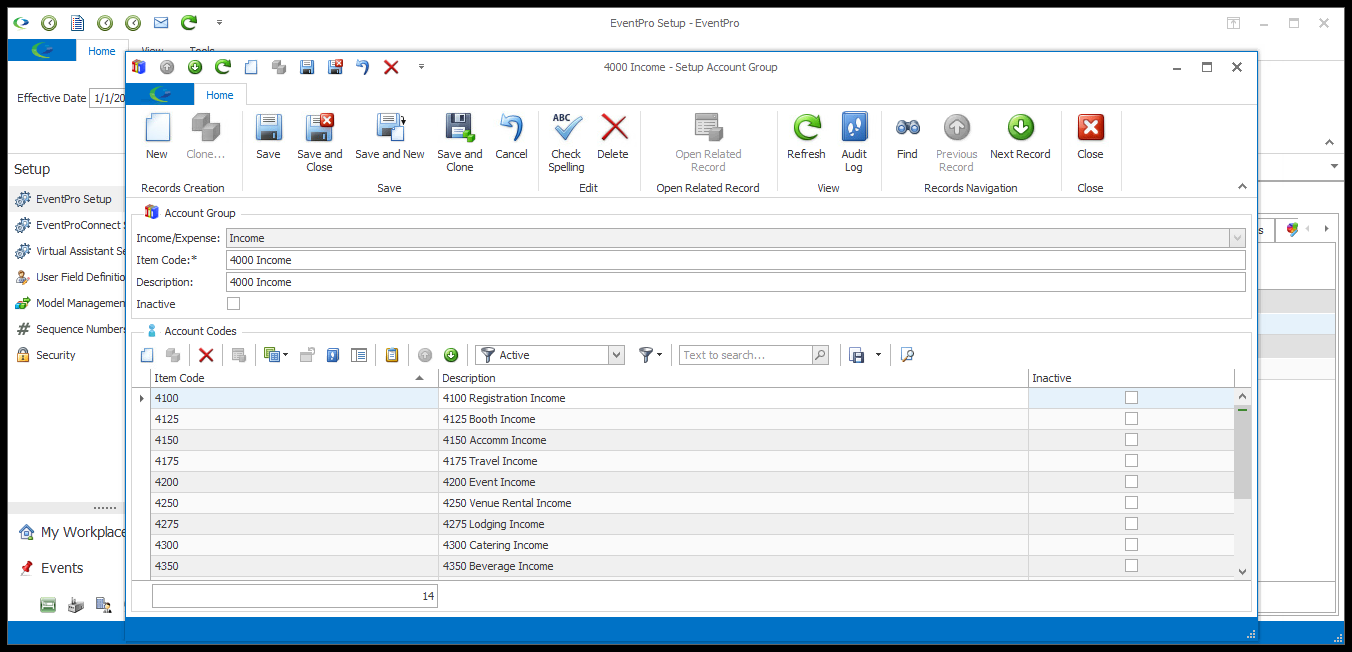Open Save and New dropdown button
This screenshot has height=652, width=1352.
tap(389, 135)
